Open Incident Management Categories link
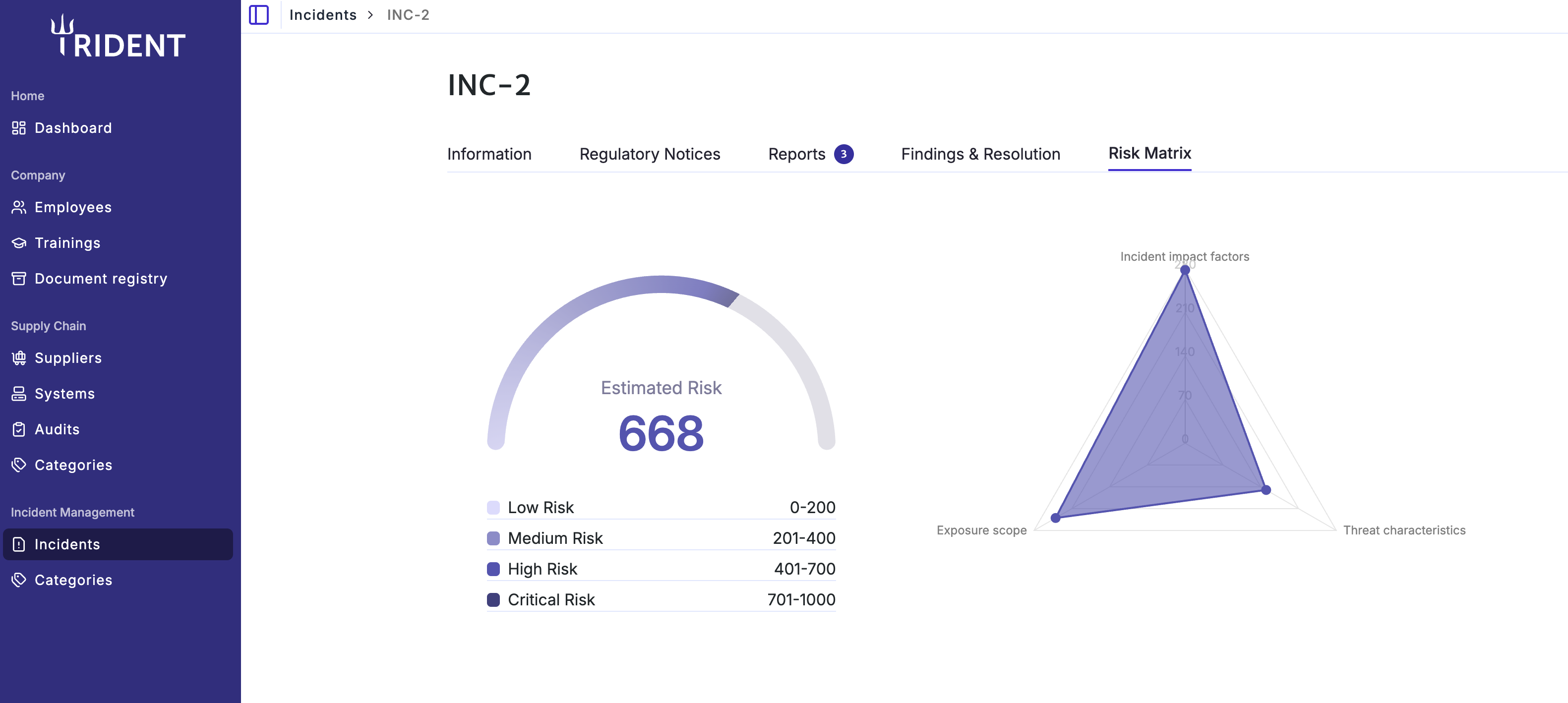This screenshot has width=1568, height=703. pyautogui.click(x=73, y=580)
